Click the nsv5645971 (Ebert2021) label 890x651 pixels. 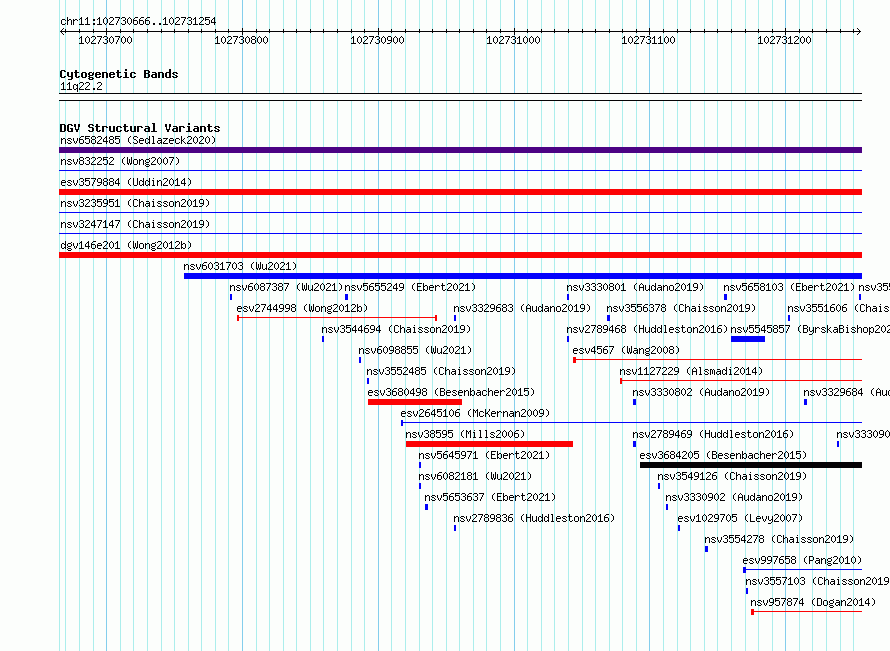coord(484,455)
